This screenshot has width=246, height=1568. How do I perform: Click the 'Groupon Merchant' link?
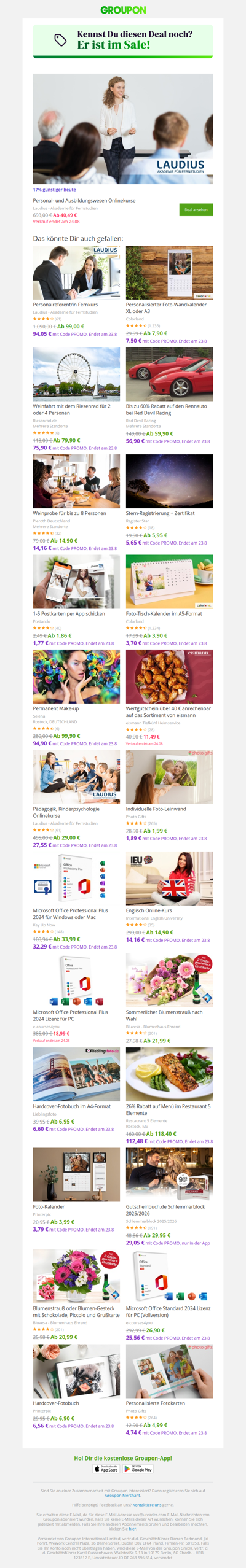pos(122,1496)
